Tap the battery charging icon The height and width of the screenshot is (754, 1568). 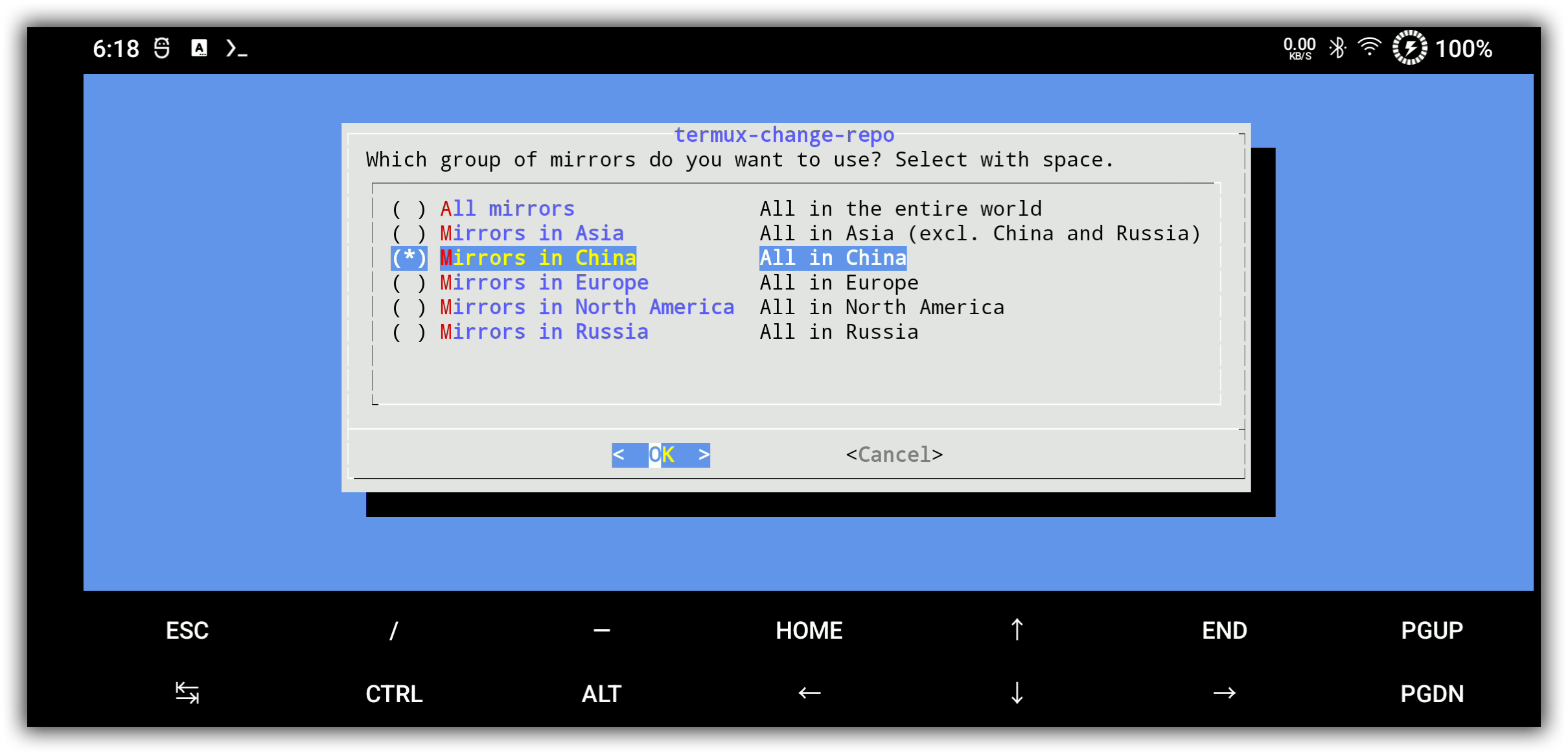[1410, 48]
